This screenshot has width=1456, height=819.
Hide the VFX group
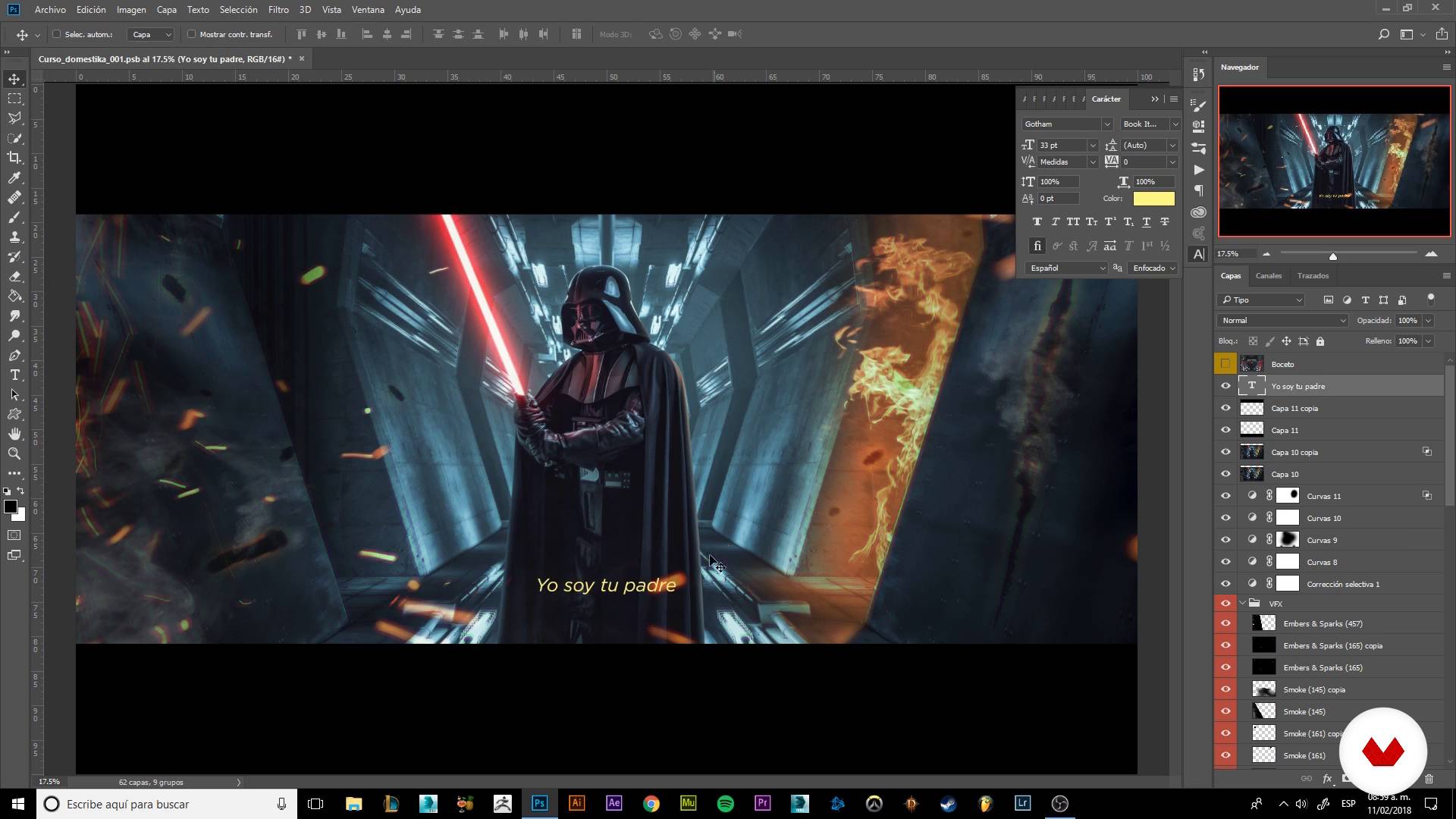1225,604
